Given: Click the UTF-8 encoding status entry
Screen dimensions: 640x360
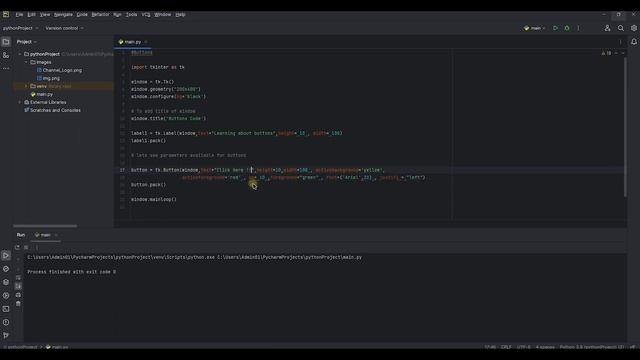Looking at the screenshot, I should (x=523, y=347).
